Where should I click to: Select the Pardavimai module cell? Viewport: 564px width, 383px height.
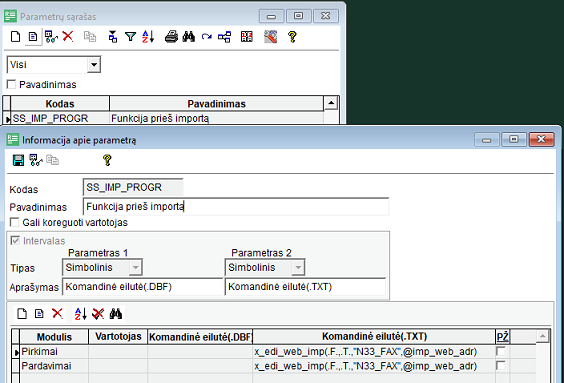pos(54,366)
